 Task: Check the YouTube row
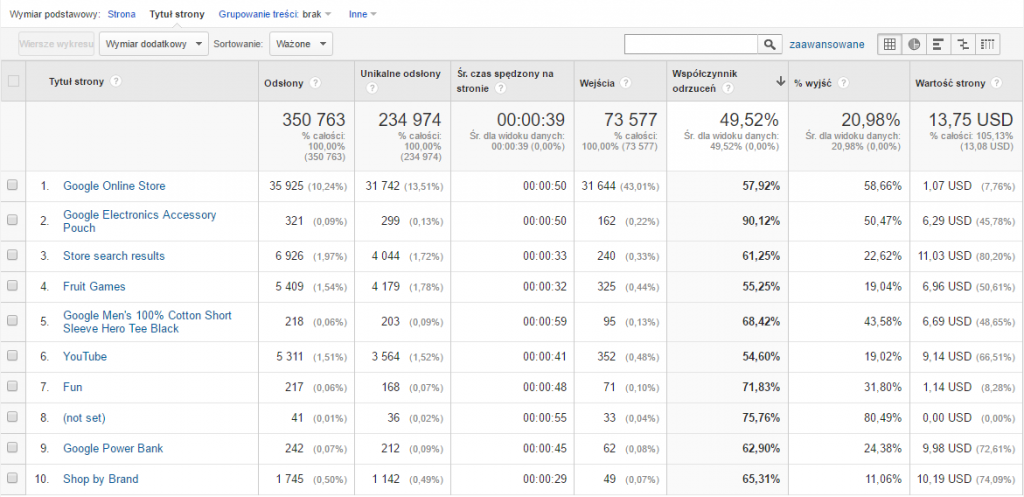(x=12, y=356)
